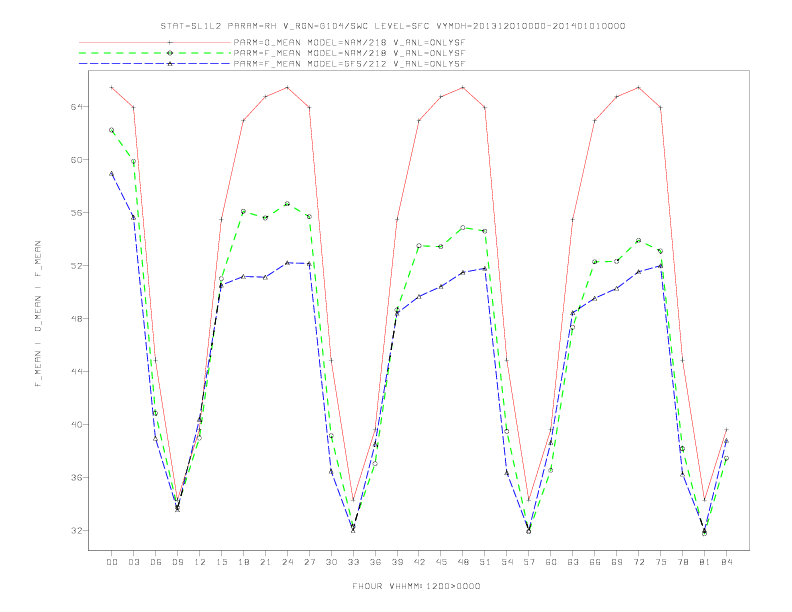Click the x-axis tick label 12
Image resolution: width=792 pixels, height=612 pixels.
(200, 562)
